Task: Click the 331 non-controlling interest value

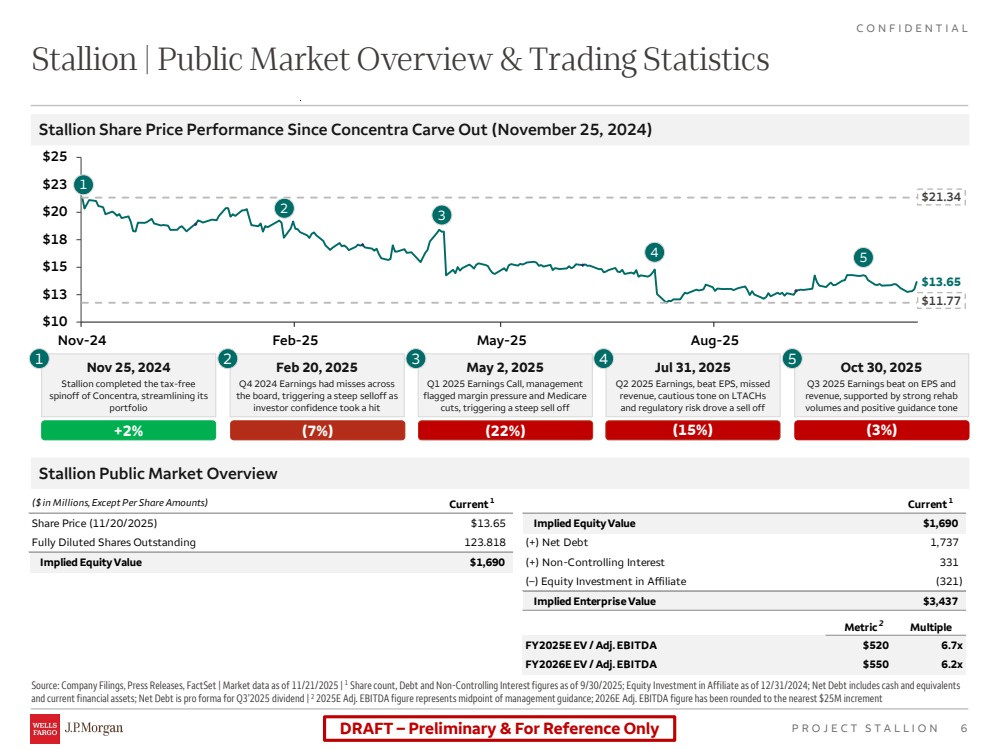Action: point(949,562)
